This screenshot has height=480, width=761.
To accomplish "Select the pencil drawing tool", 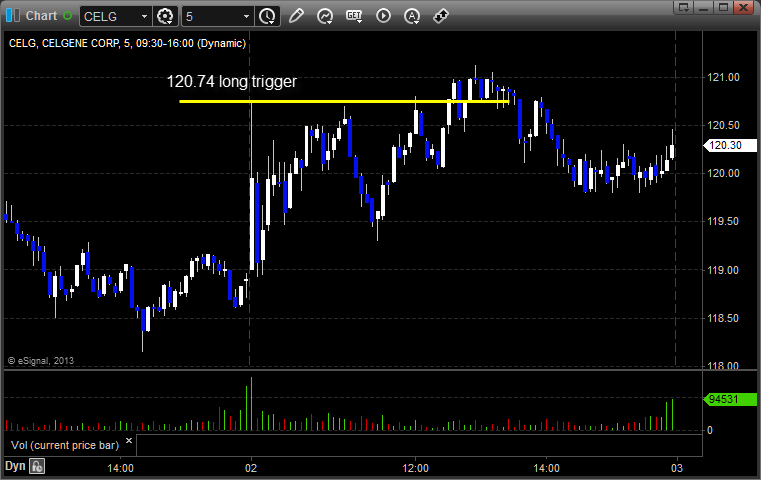I will pos(296,16).
